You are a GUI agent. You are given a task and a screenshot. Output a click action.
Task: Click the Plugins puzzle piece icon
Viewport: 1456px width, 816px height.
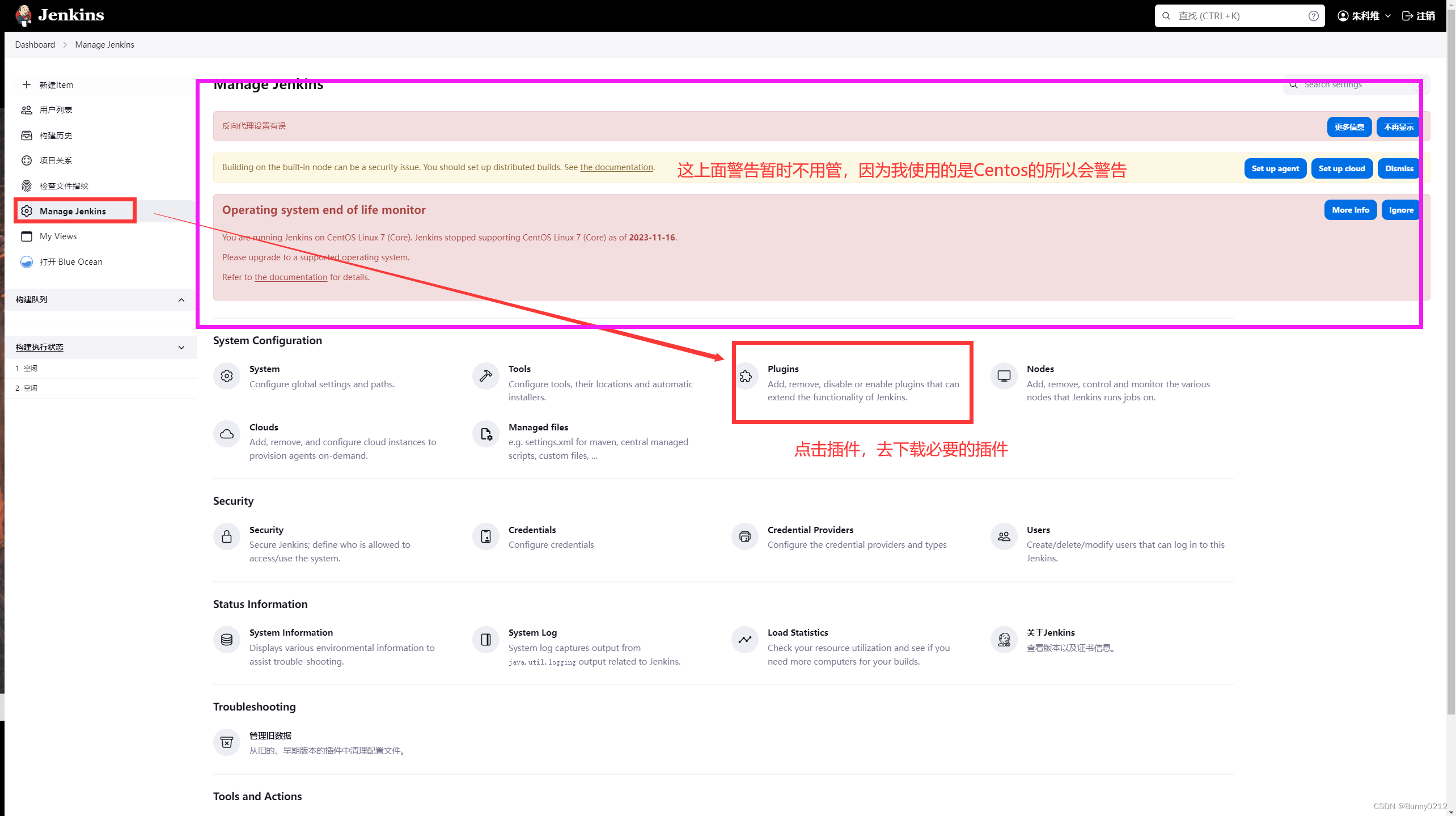(746, 376)
